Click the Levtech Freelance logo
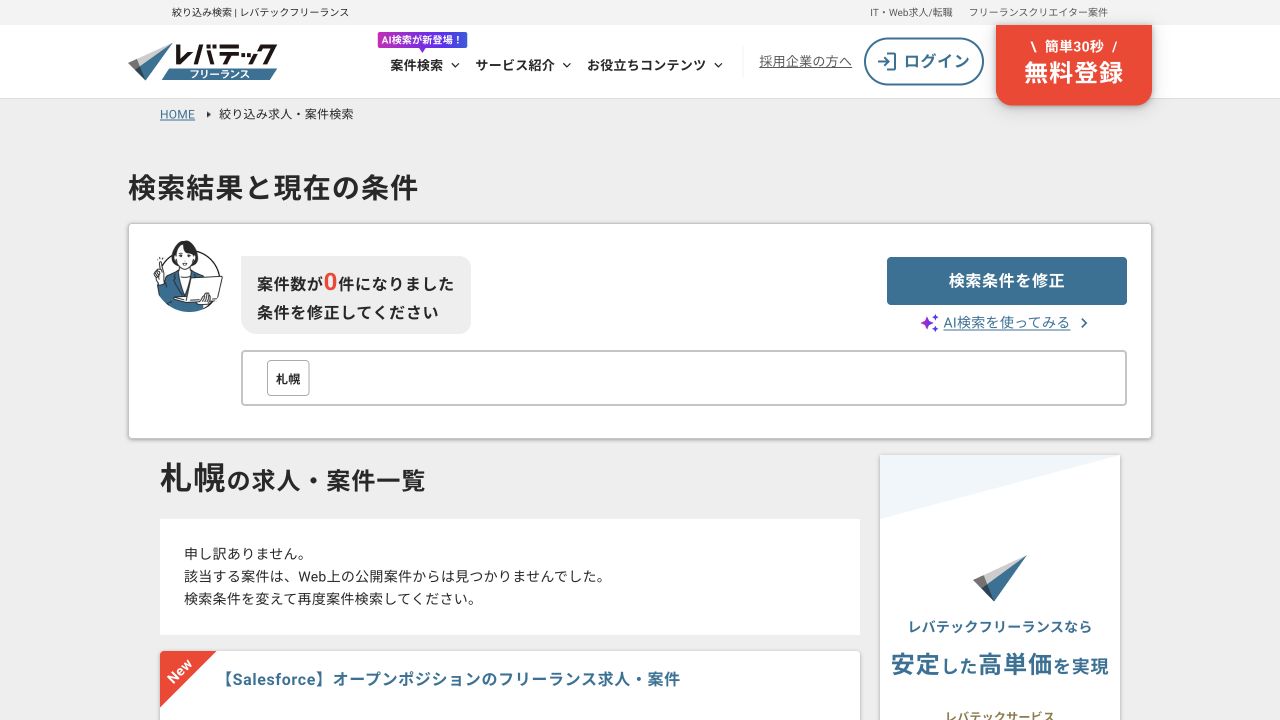 (x=203, y=62)
